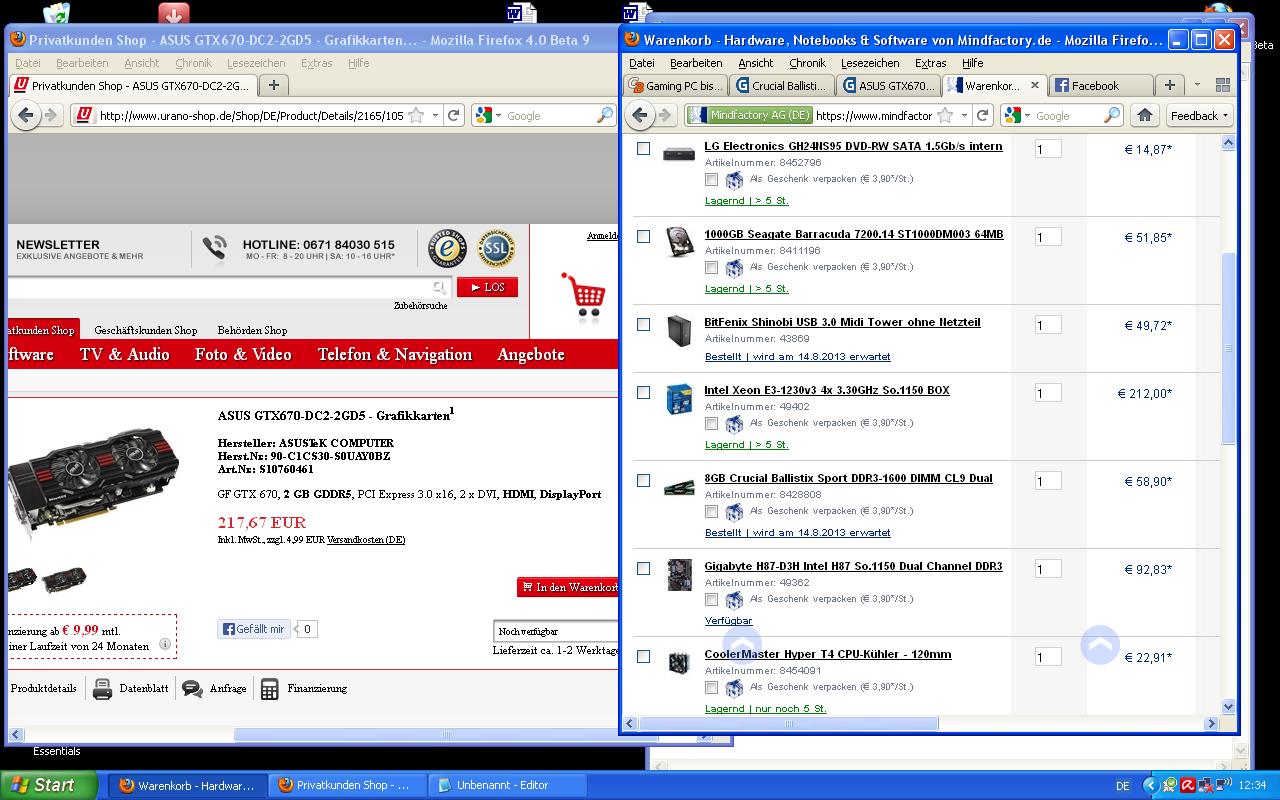Open Extras menu in Mindfactory window

point(930,63)
